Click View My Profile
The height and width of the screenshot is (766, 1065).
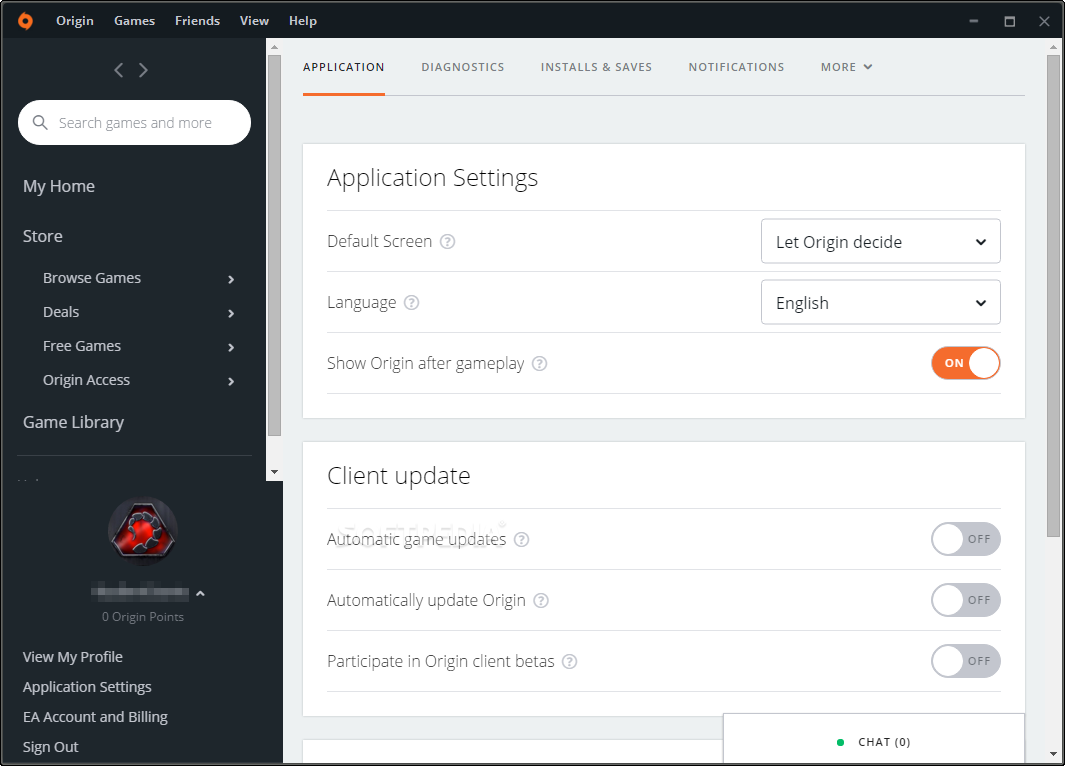click(x=73, y=657)
